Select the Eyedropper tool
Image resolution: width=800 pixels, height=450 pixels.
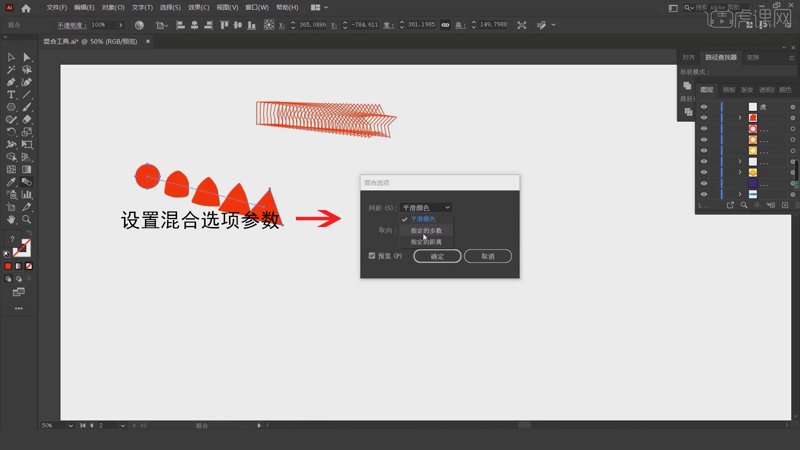coord(11,182)
